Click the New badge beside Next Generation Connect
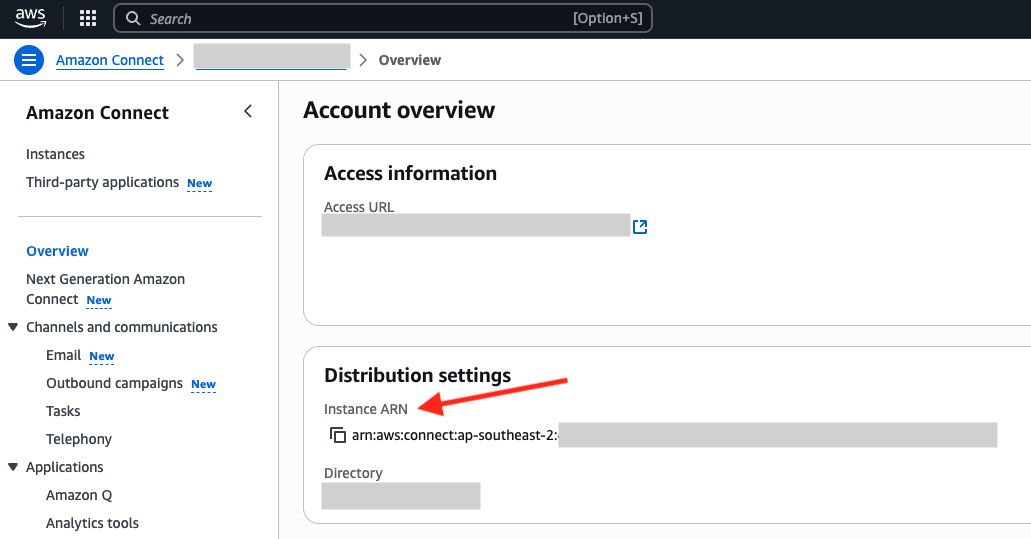Screen dimensions: 1031x539 tap(99, 300)
